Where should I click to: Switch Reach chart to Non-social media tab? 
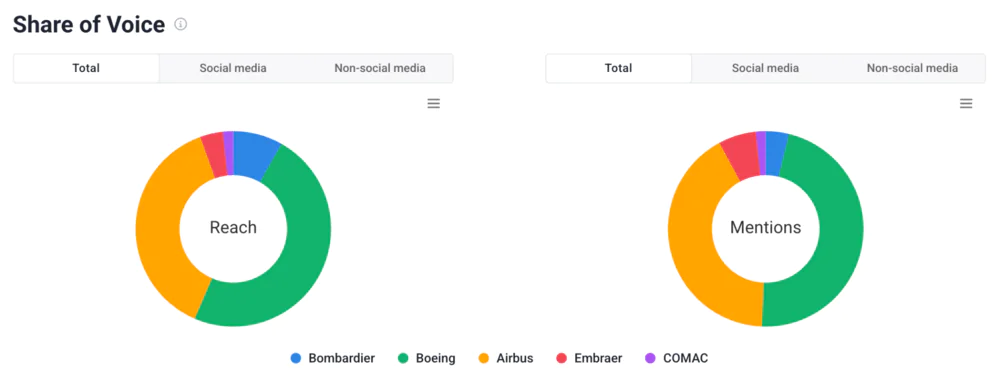click(380, 68)
